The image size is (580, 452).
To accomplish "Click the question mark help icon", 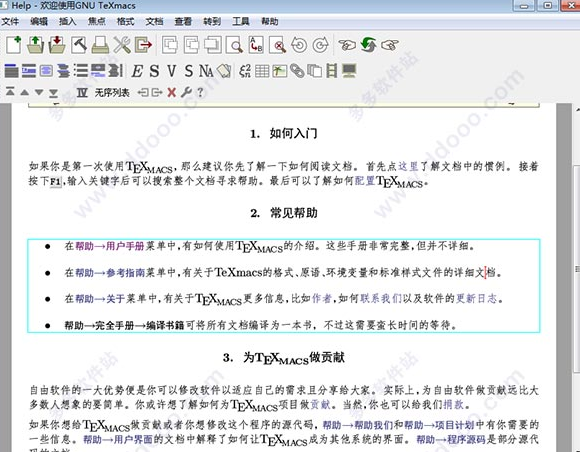I will pyautogui.click(x=200, y=92).
